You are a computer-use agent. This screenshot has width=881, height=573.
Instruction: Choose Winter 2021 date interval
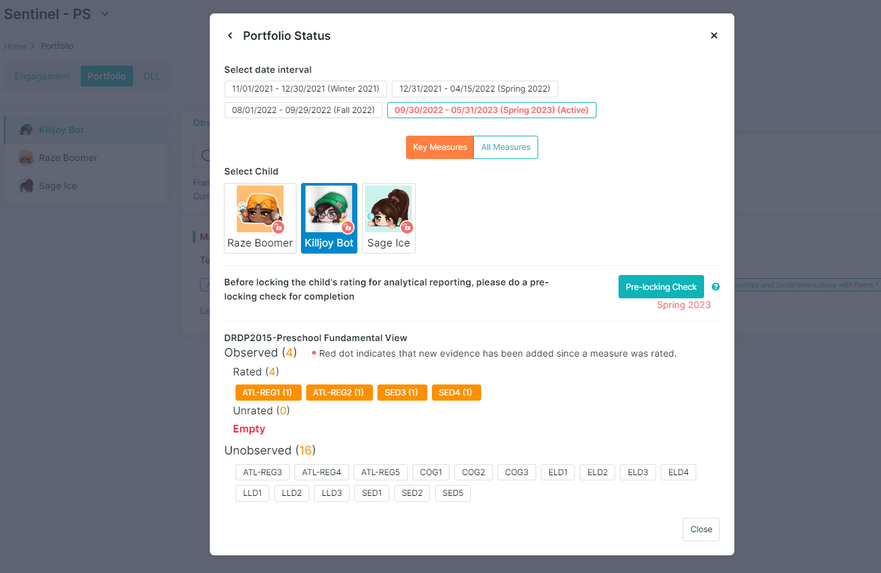[x=306, y=89]
